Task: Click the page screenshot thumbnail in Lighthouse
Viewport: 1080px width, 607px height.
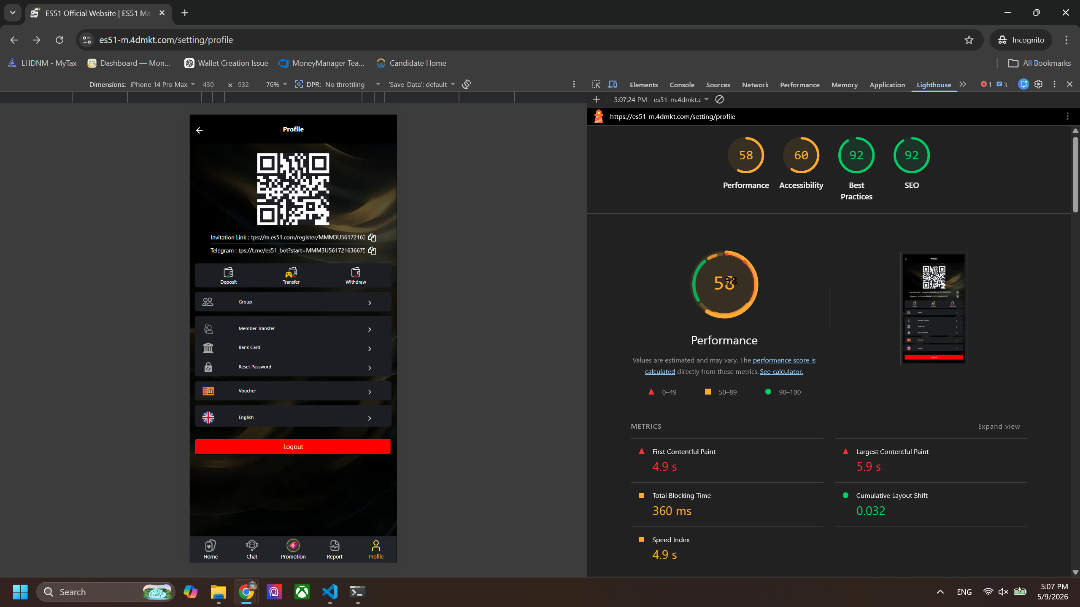Action: (x=933, y=308)
